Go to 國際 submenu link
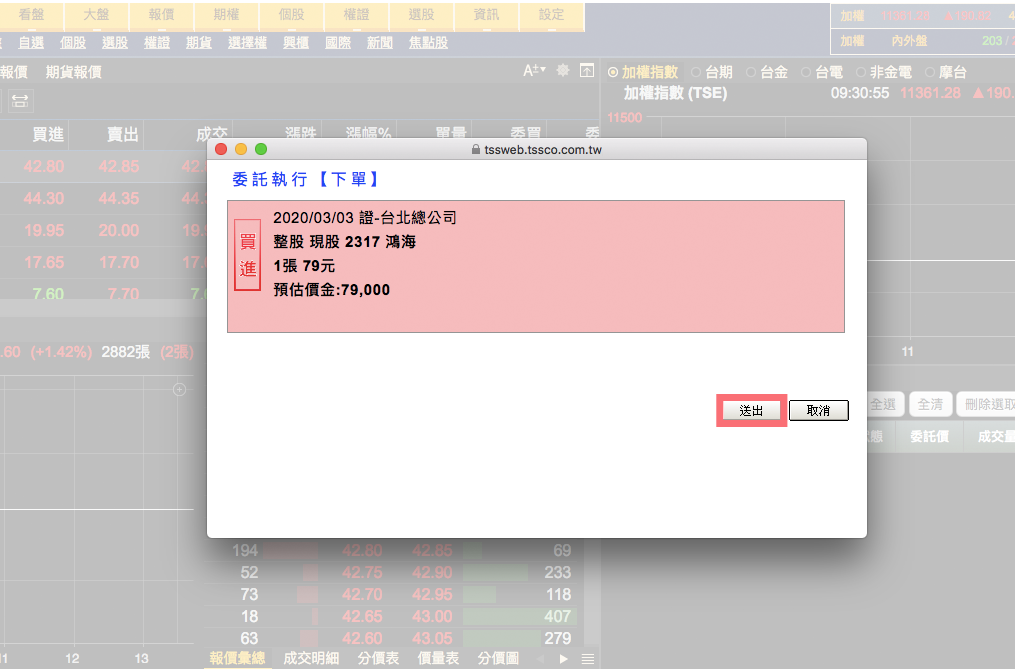 [x=338, y=43]
